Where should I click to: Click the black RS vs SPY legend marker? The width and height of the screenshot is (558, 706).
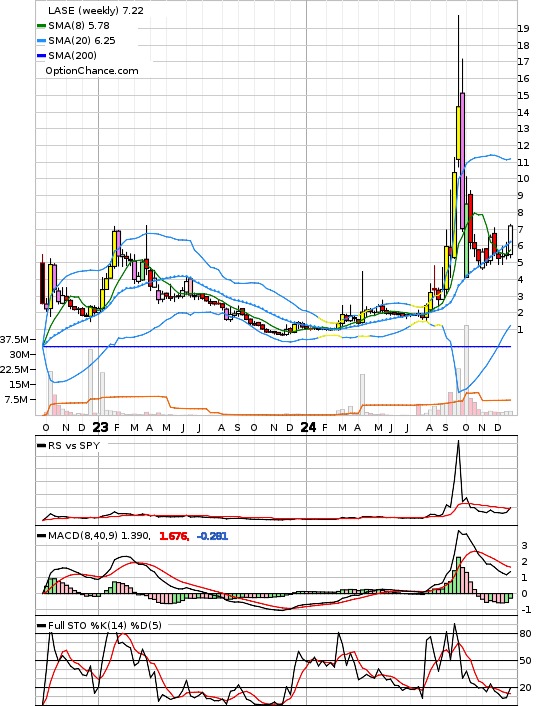pos(41,446)
